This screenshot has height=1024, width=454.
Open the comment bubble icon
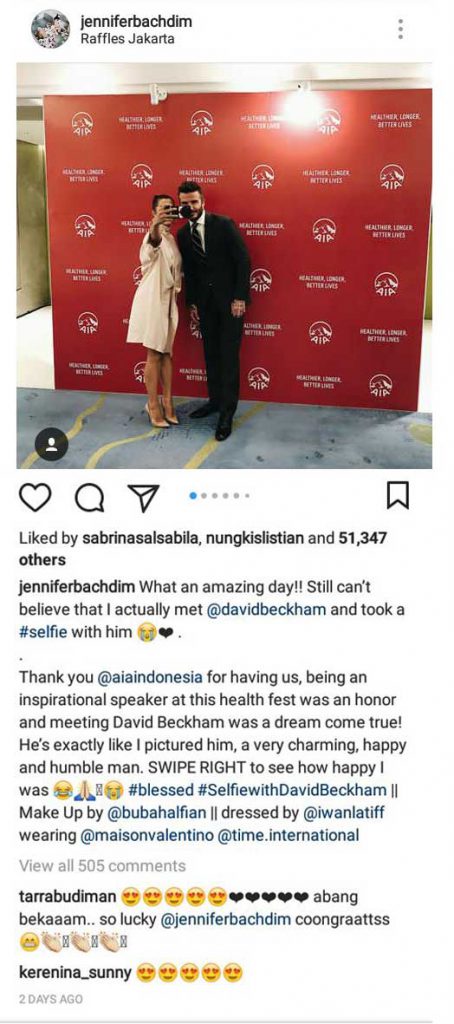pos(91,498)
